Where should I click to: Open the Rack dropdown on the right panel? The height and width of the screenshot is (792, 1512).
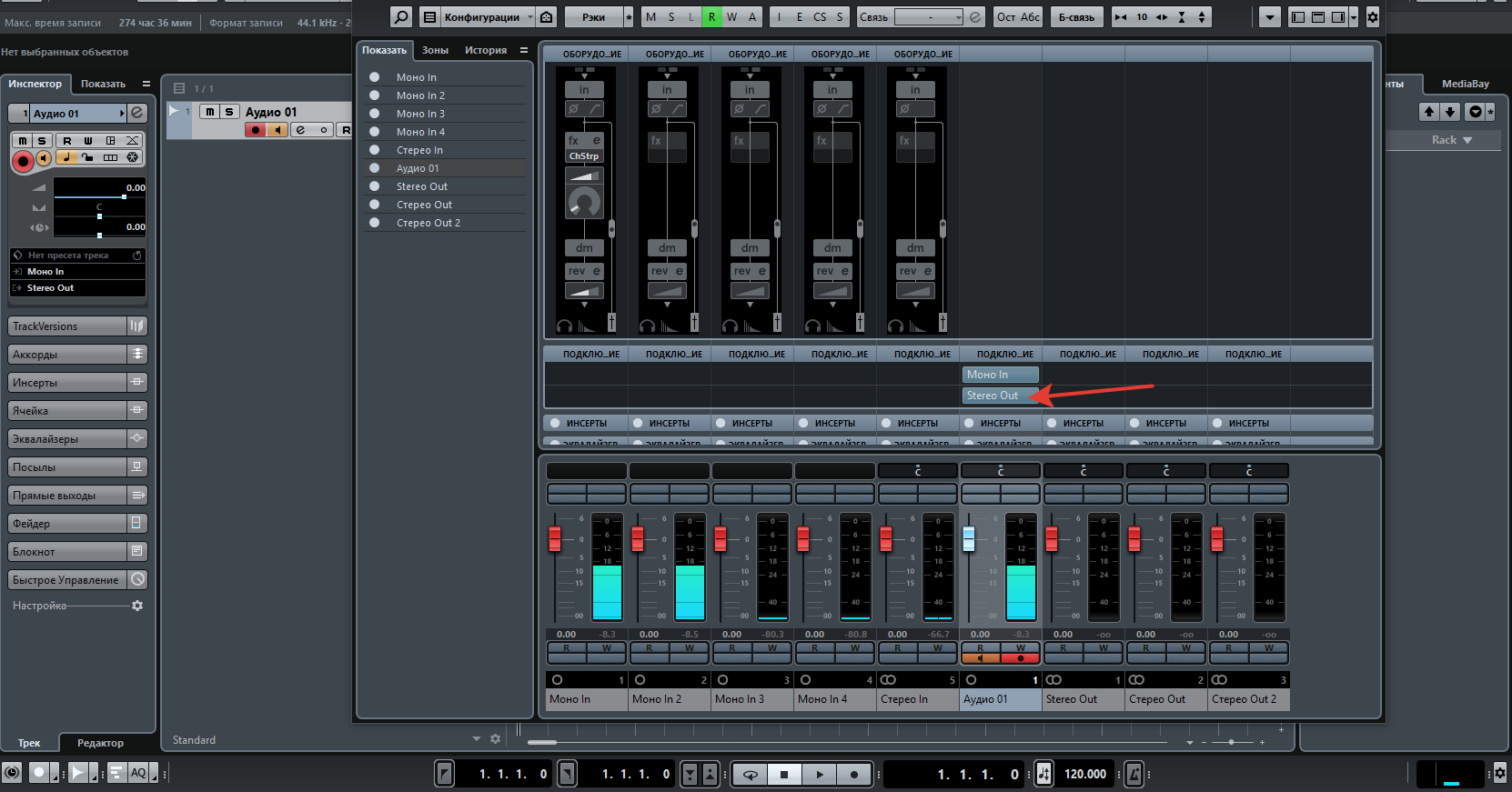click(1450, 140)
